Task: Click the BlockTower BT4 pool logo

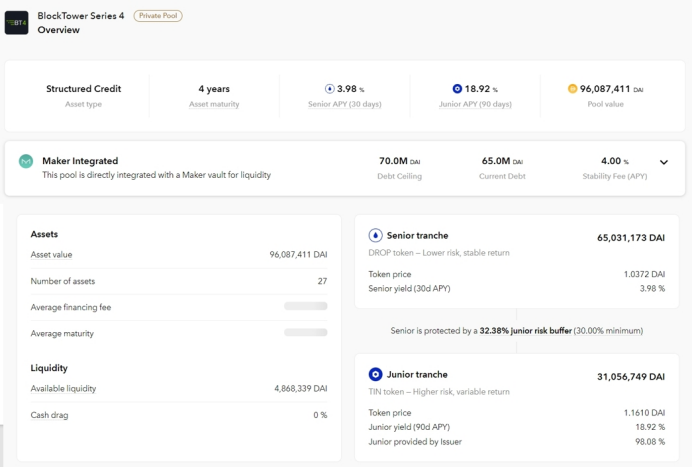Action: pos(17,22)
